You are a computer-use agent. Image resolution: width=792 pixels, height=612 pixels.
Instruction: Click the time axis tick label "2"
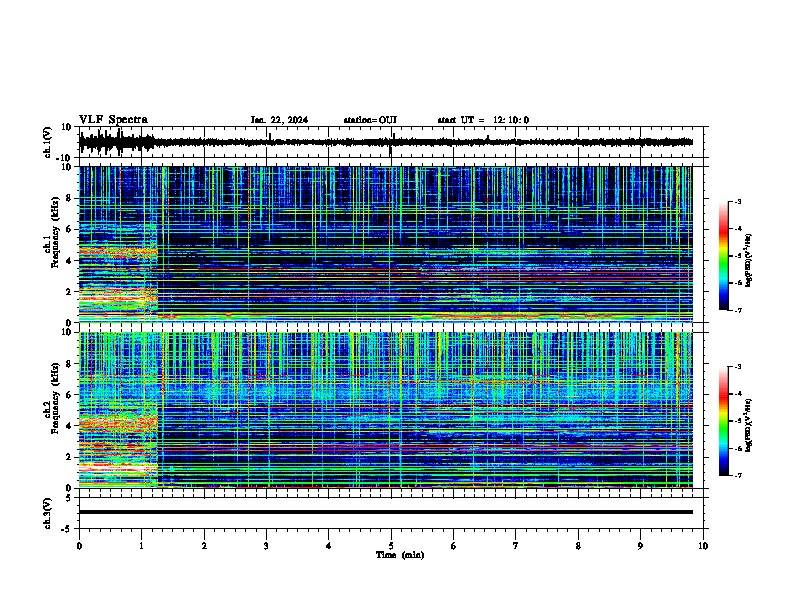204,546
